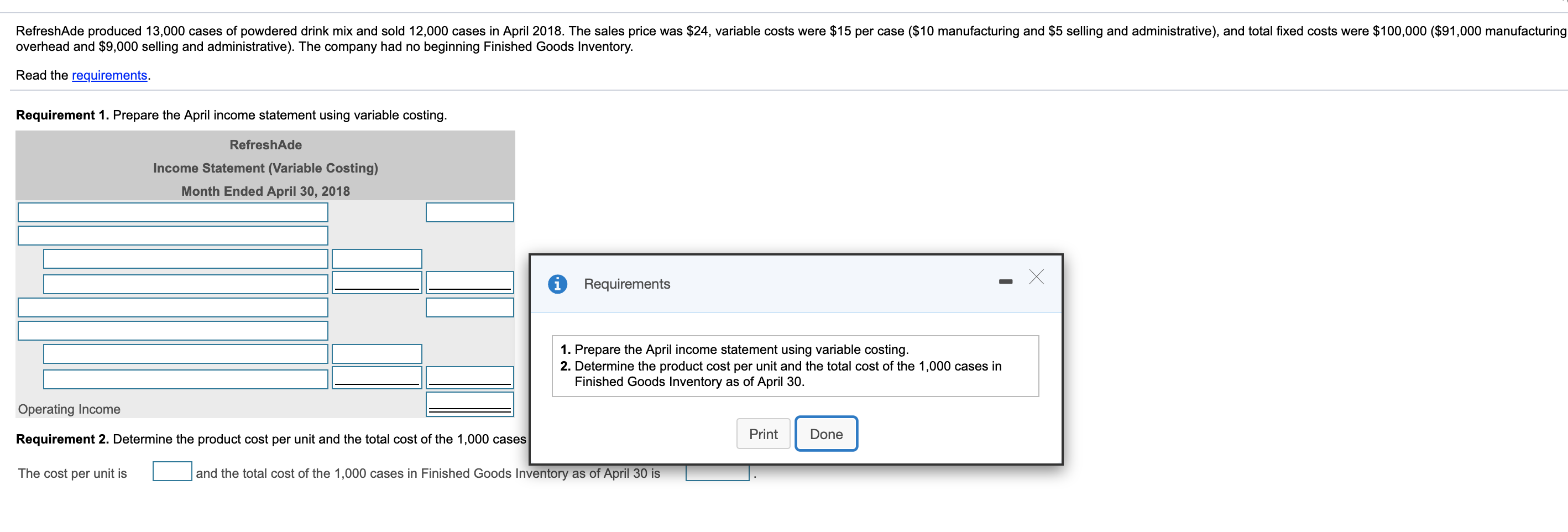The width and height of the screenshot is (1568, 532).
Task: Select the eighth row right-column total field
Action: tap(469, 377)
